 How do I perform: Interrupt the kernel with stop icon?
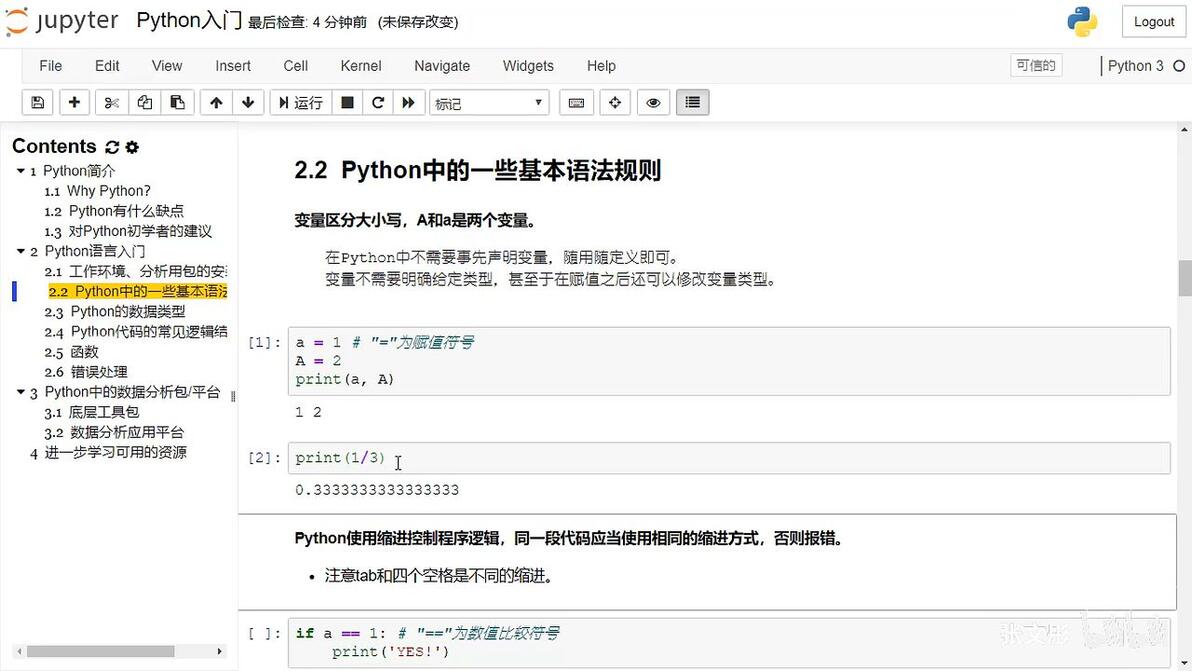(347, 103)
